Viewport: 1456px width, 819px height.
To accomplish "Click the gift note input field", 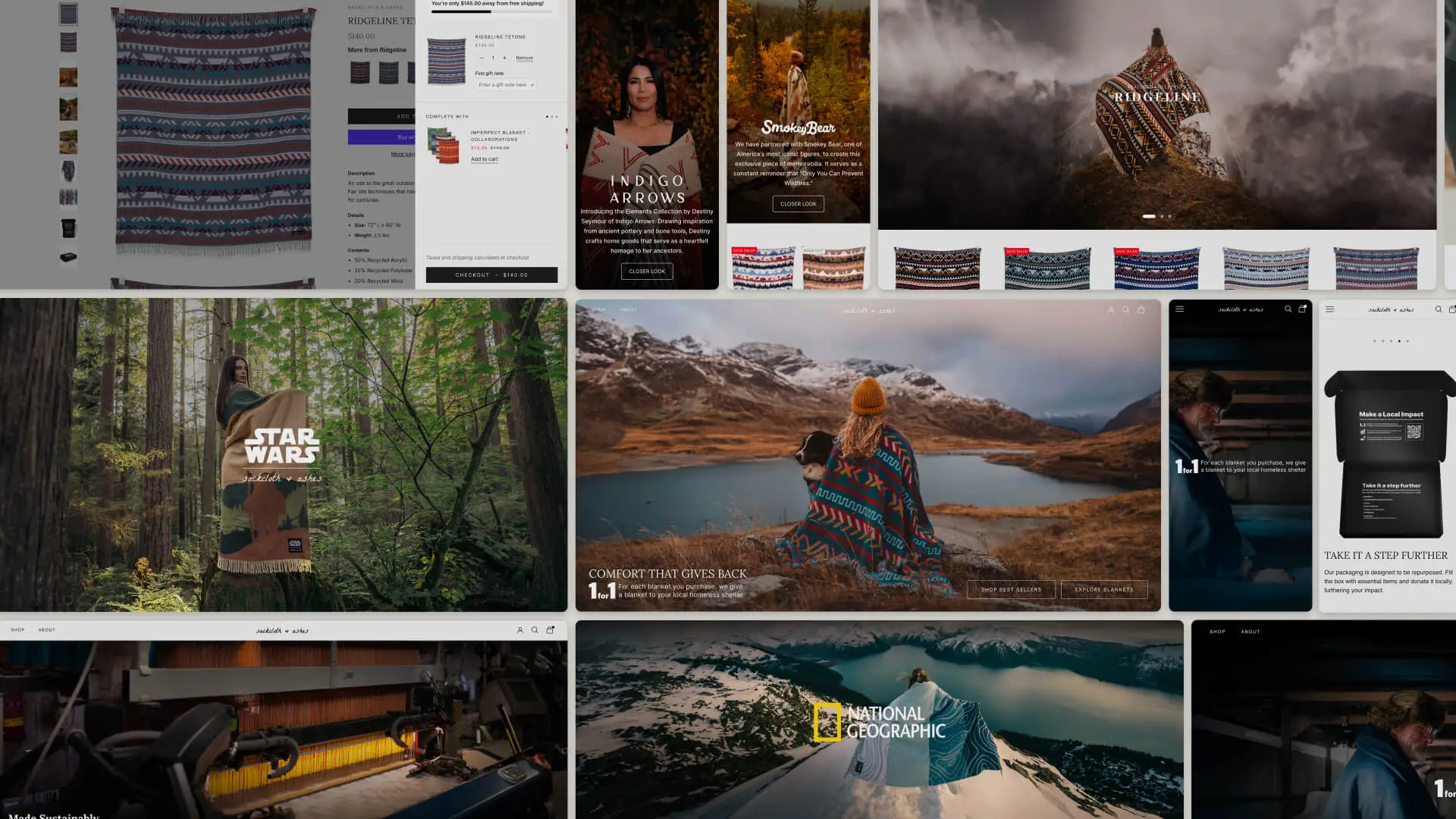I will coord(506,85).
